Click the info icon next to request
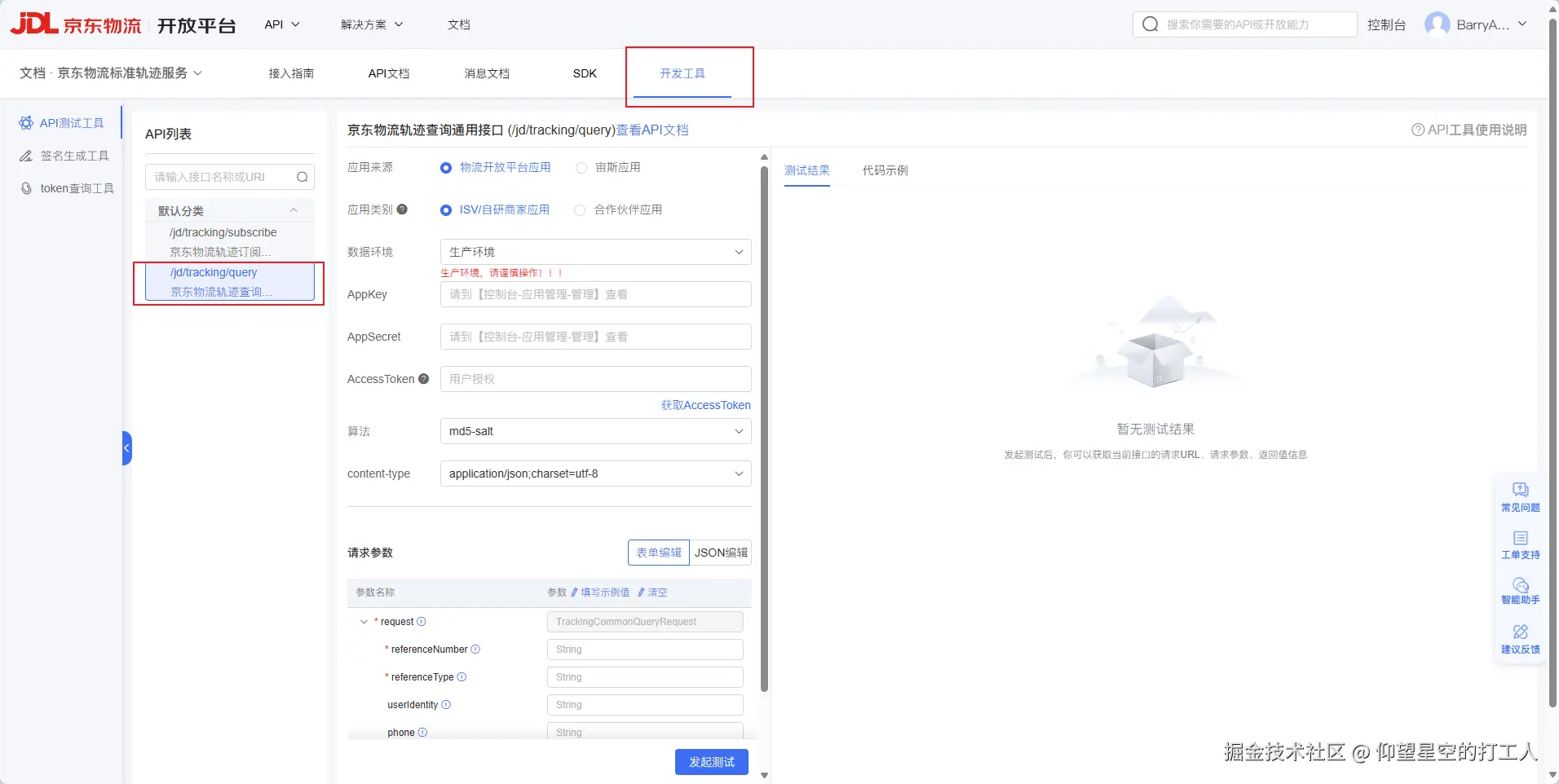The height and width of the screenshot is (784, 1559). 422,622
